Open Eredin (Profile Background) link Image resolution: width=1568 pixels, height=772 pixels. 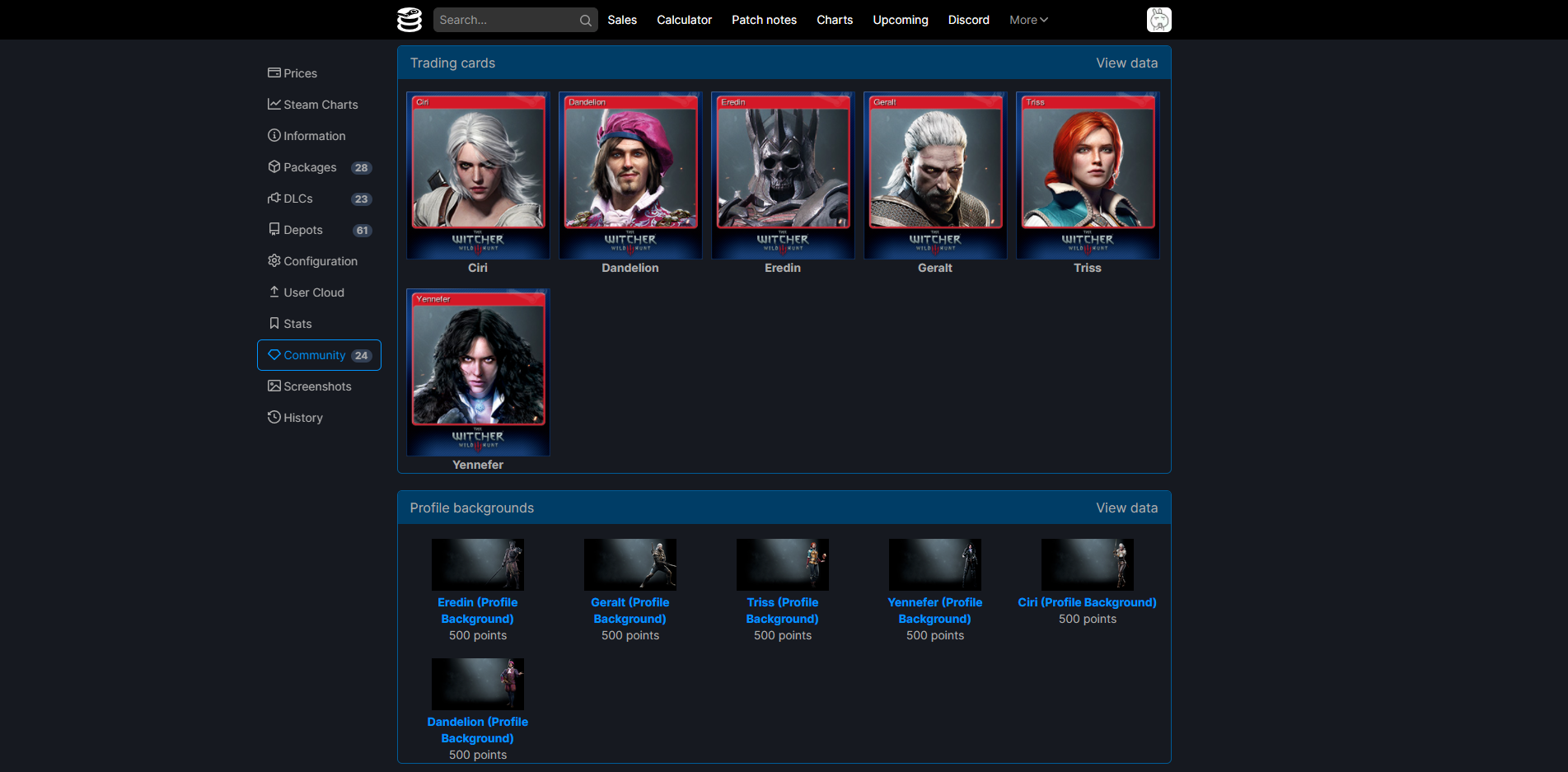tap(478, 611)
